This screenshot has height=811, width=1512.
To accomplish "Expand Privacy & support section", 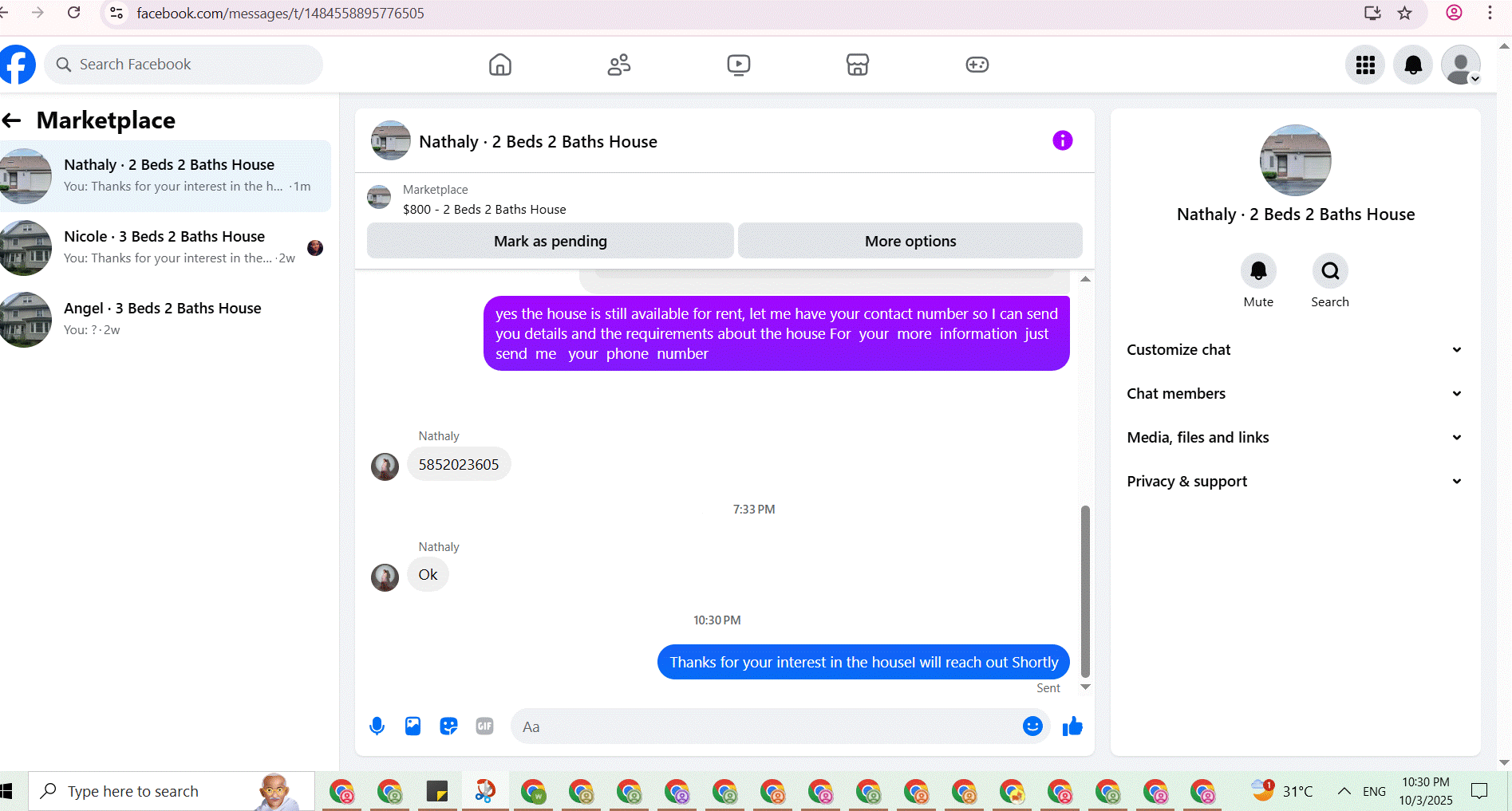I will click(x=1294, y=482).
